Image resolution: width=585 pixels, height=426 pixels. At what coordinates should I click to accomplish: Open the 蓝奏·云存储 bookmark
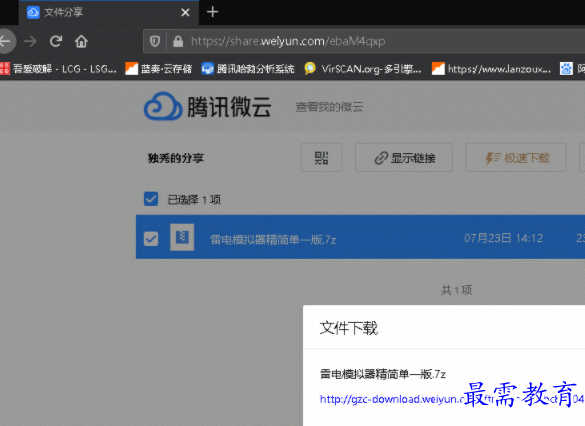tap(159, 69)
